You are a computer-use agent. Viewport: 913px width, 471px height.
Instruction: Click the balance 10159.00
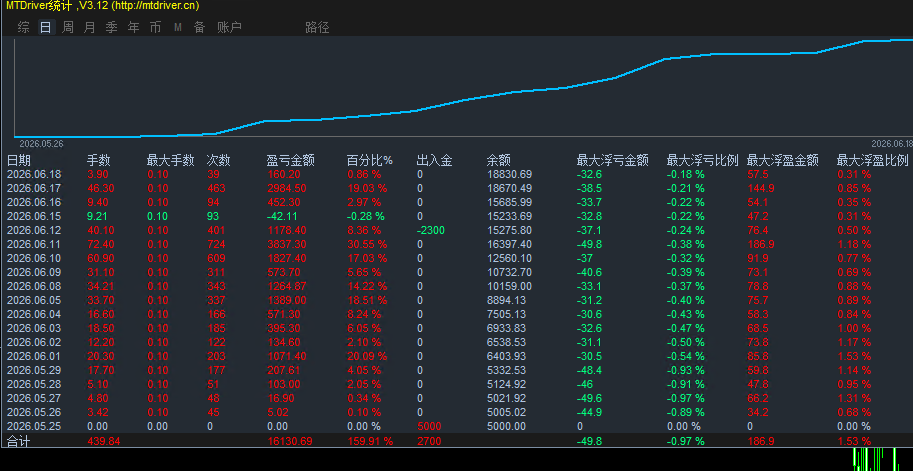pyautogui.click(x=509, y=286)
